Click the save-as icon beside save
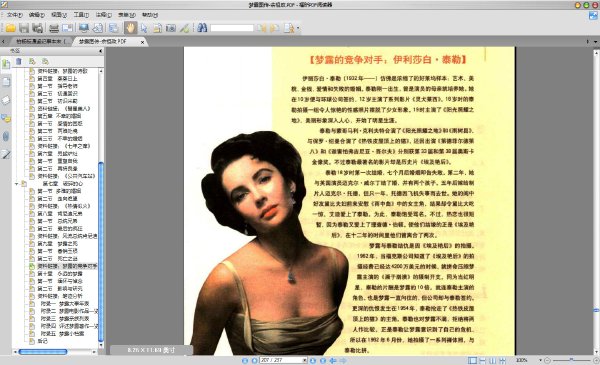Image resolution: width=600 pixels, height=365 pixels. point(38,28)
